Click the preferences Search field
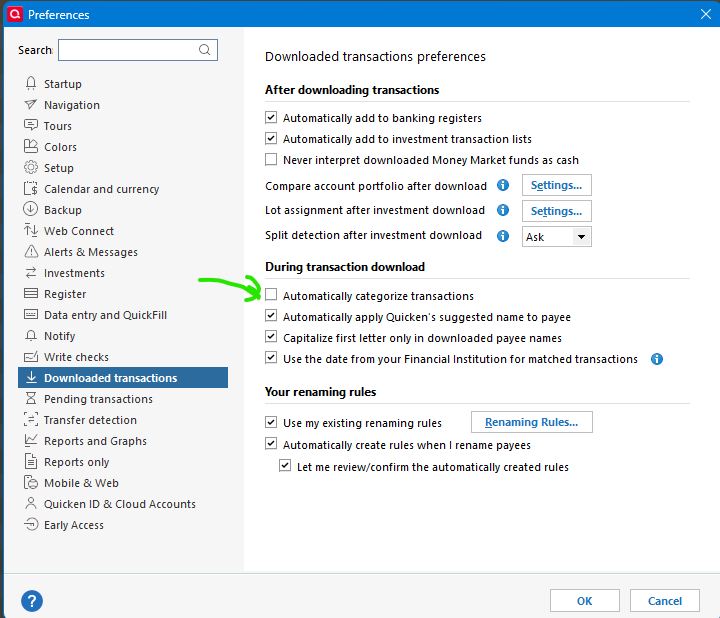720x618 pixels. pos(138,50)
